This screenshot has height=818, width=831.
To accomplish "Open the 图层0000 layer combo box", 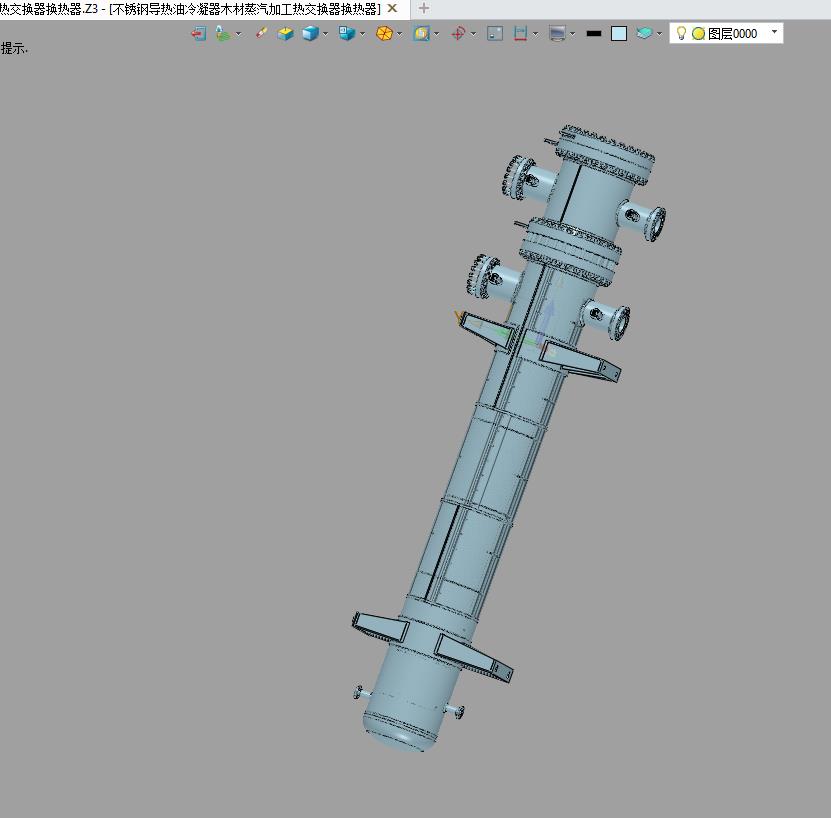I will point(726,33).
